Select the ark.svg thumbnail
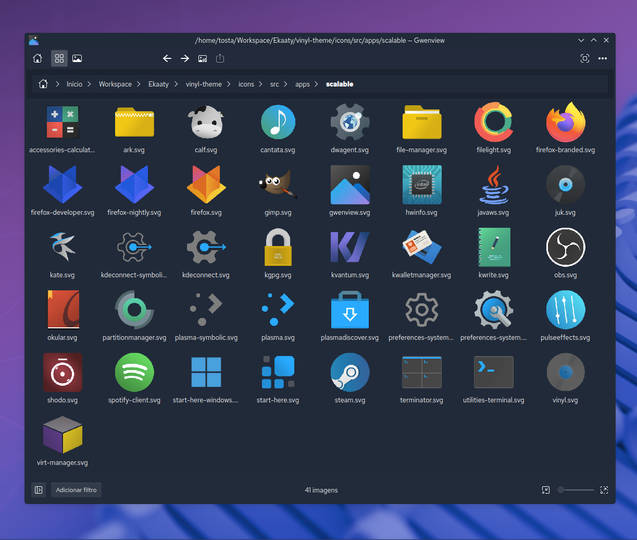The height and width of the screenshot is (540, 637). coord(134,122)
